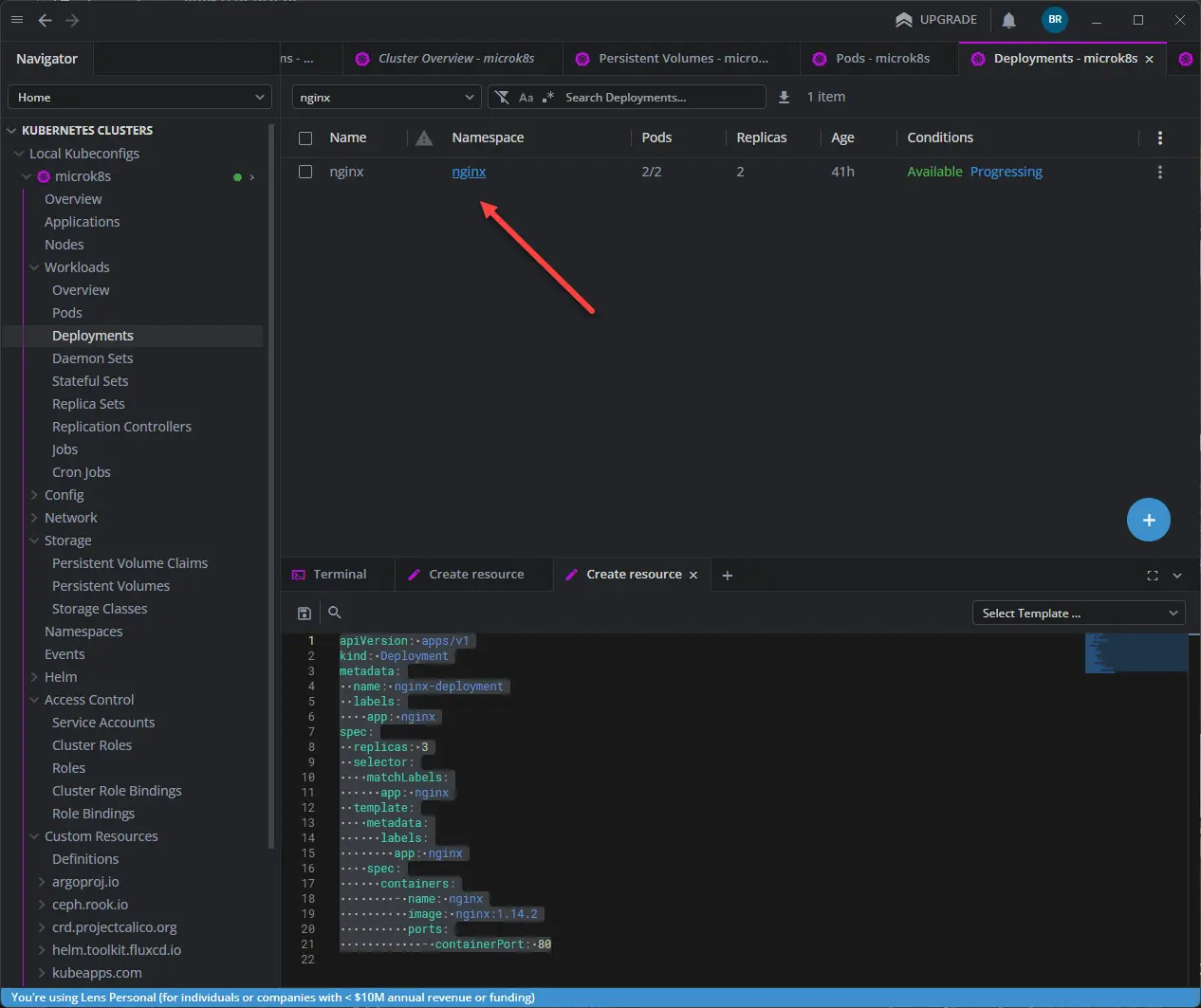Open the hamburger menu icon

click(x=17, y=20)
